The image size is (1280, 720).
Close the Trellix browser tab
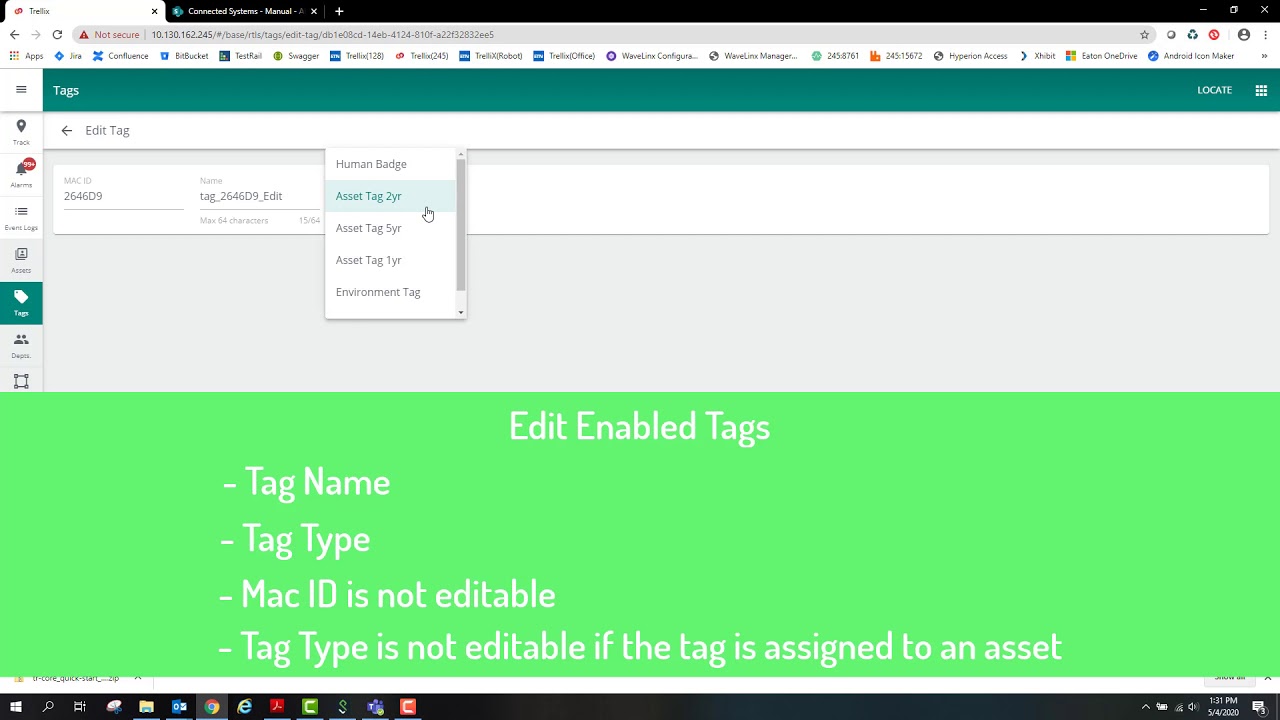[x=154, y=11]
